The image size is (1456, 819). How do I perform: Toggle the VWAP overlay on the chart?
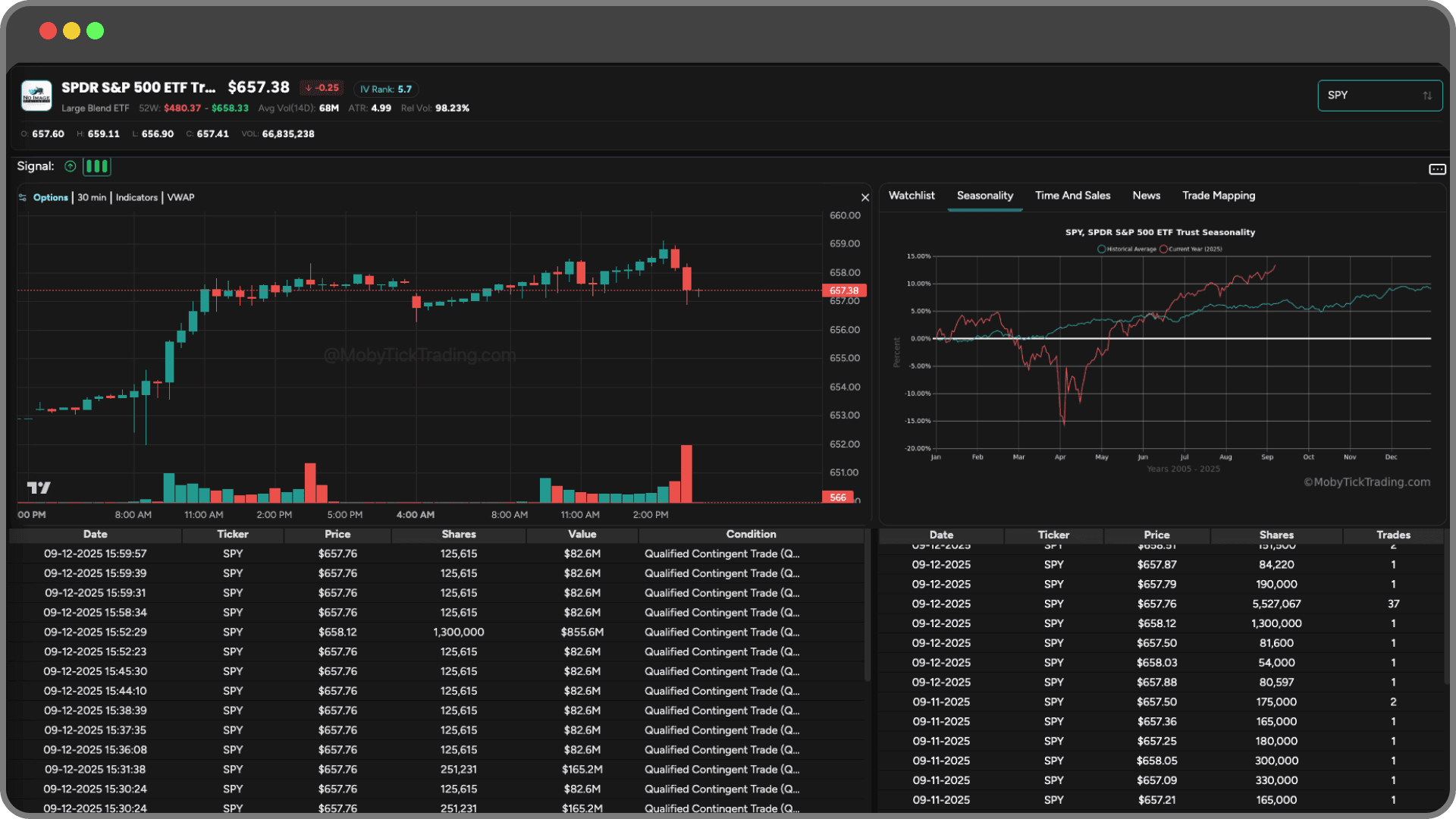point(181,197)
